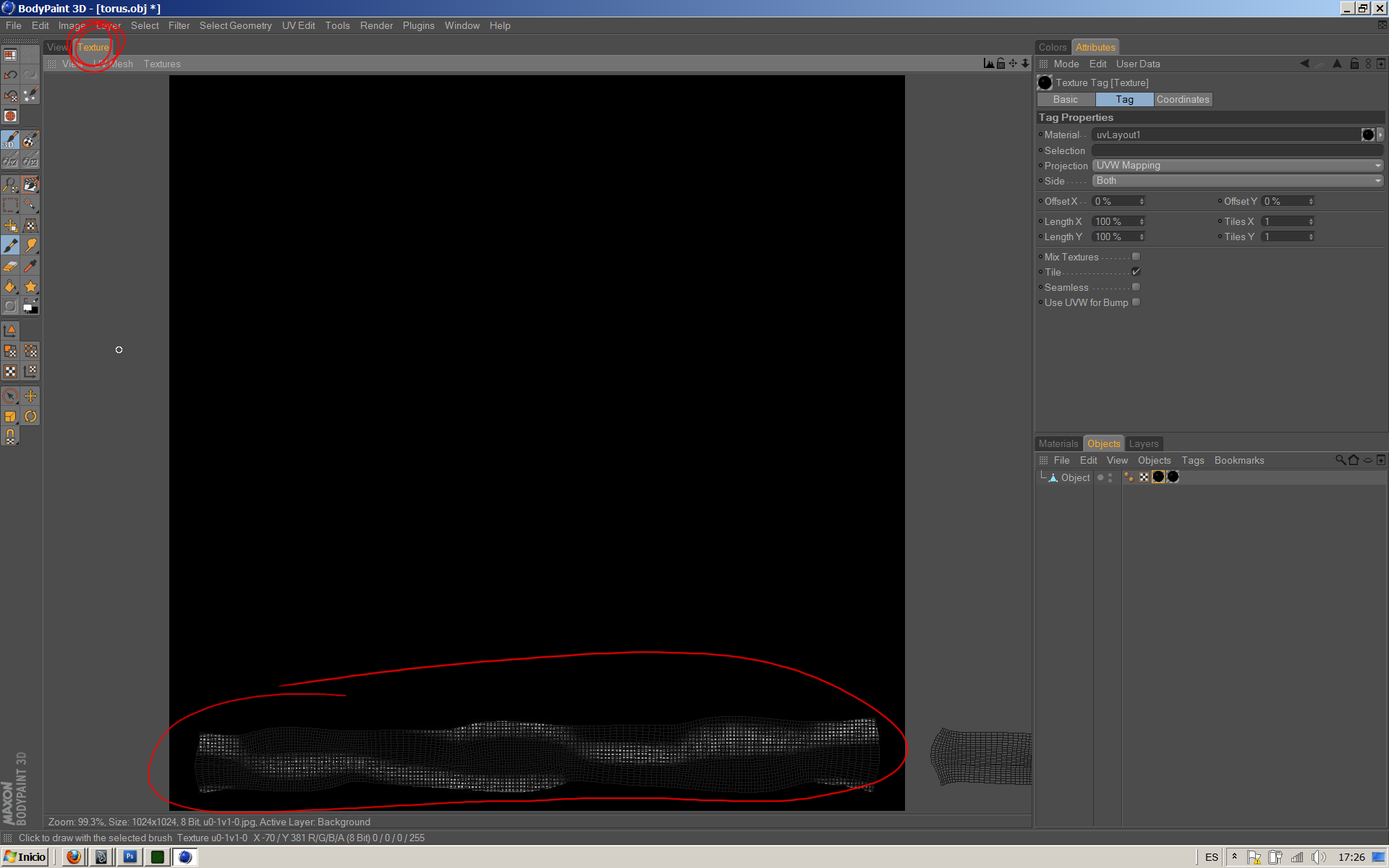Open the Projection UVW Mapping dropdown
Image resolution: width=1389 pixels, height=868 pixels.
tap(1237, 166)
